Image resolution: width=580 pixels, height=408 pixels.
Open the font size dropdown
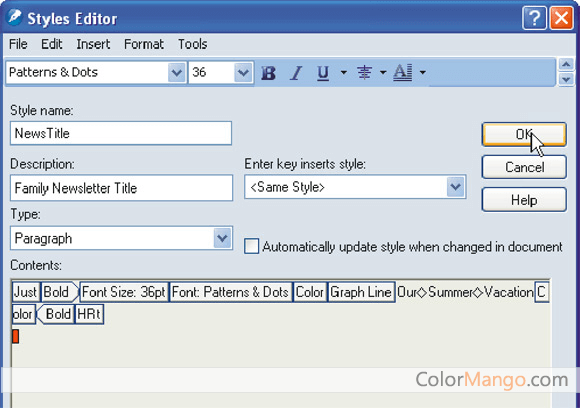(243, 72)
